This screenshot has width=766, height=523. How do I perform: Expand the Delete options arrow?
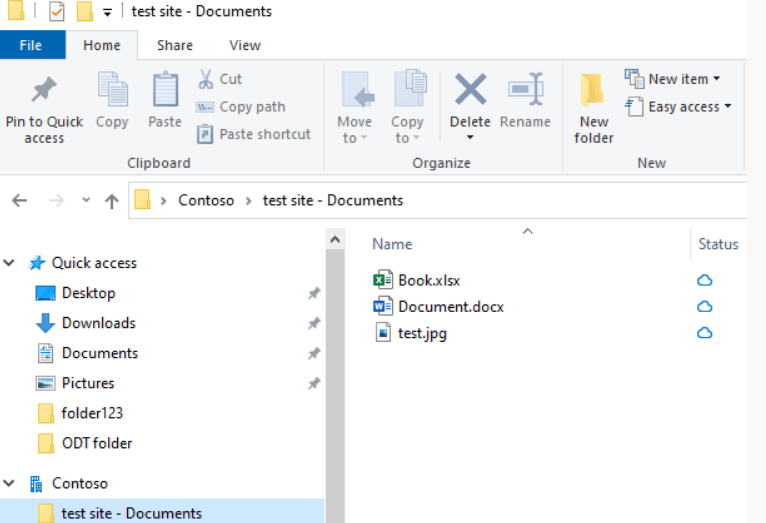[x=470, y=137]
